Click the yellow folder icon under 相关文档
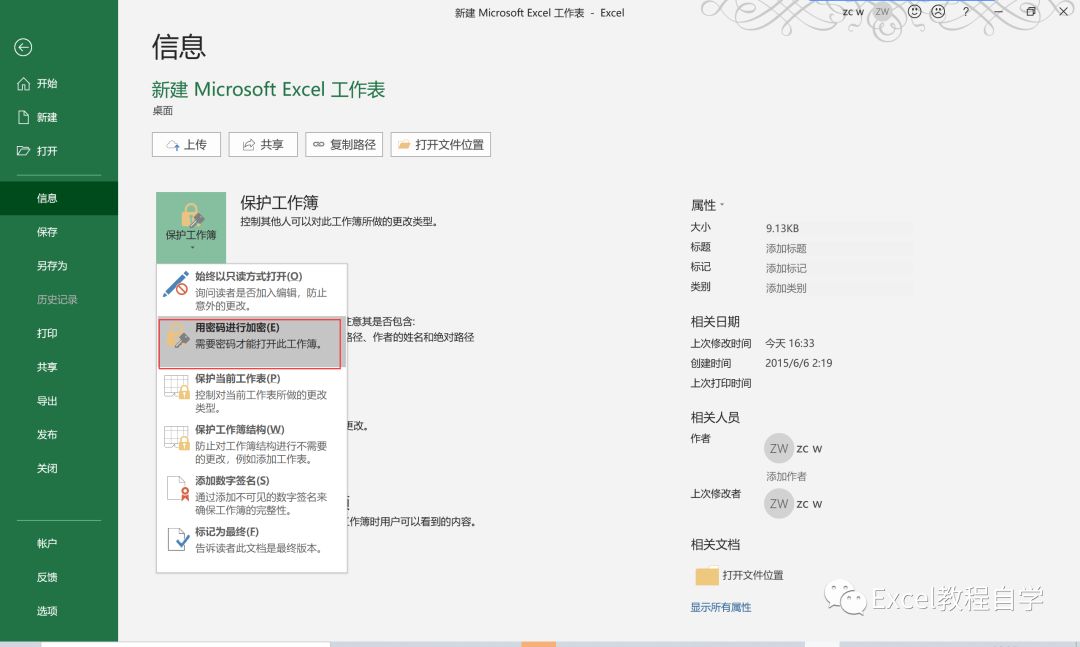This screenshot has width=1080, height=647. click(707, 575)
